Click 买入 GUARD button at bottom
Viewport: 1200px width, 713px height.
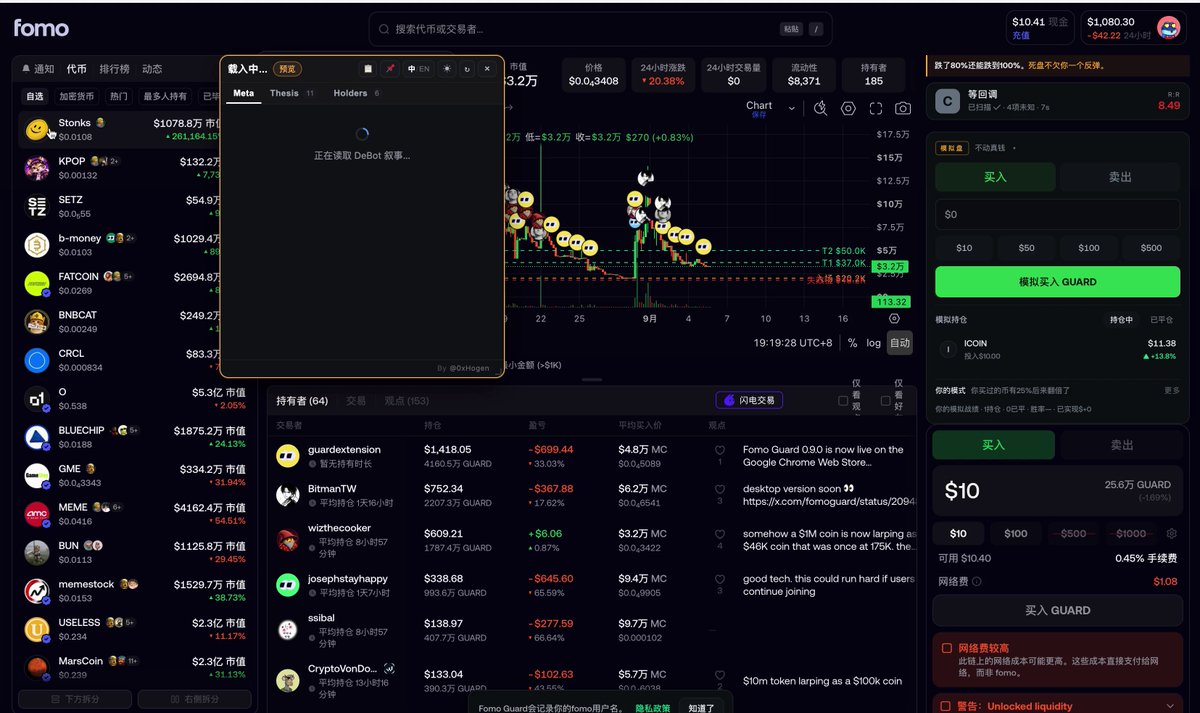[x=1057, y=610]
